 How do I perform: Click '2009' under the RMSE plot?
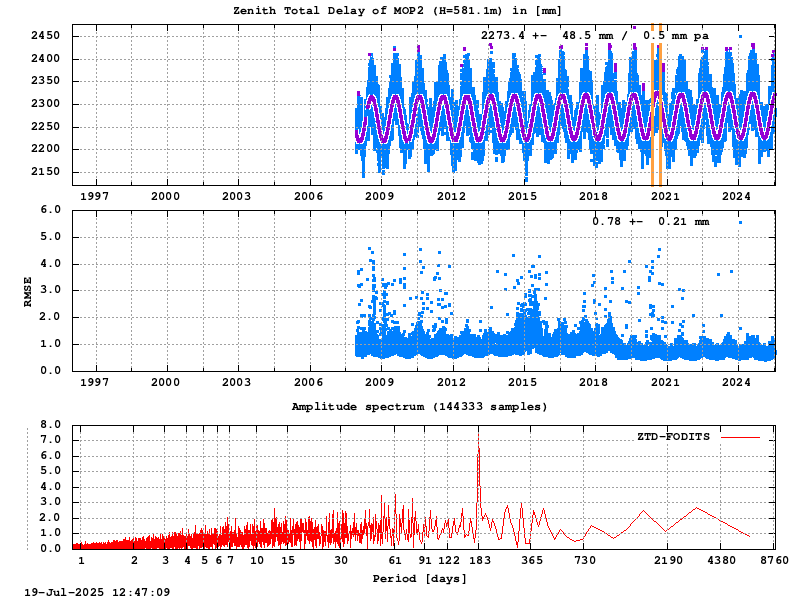(x=380, y=382)
